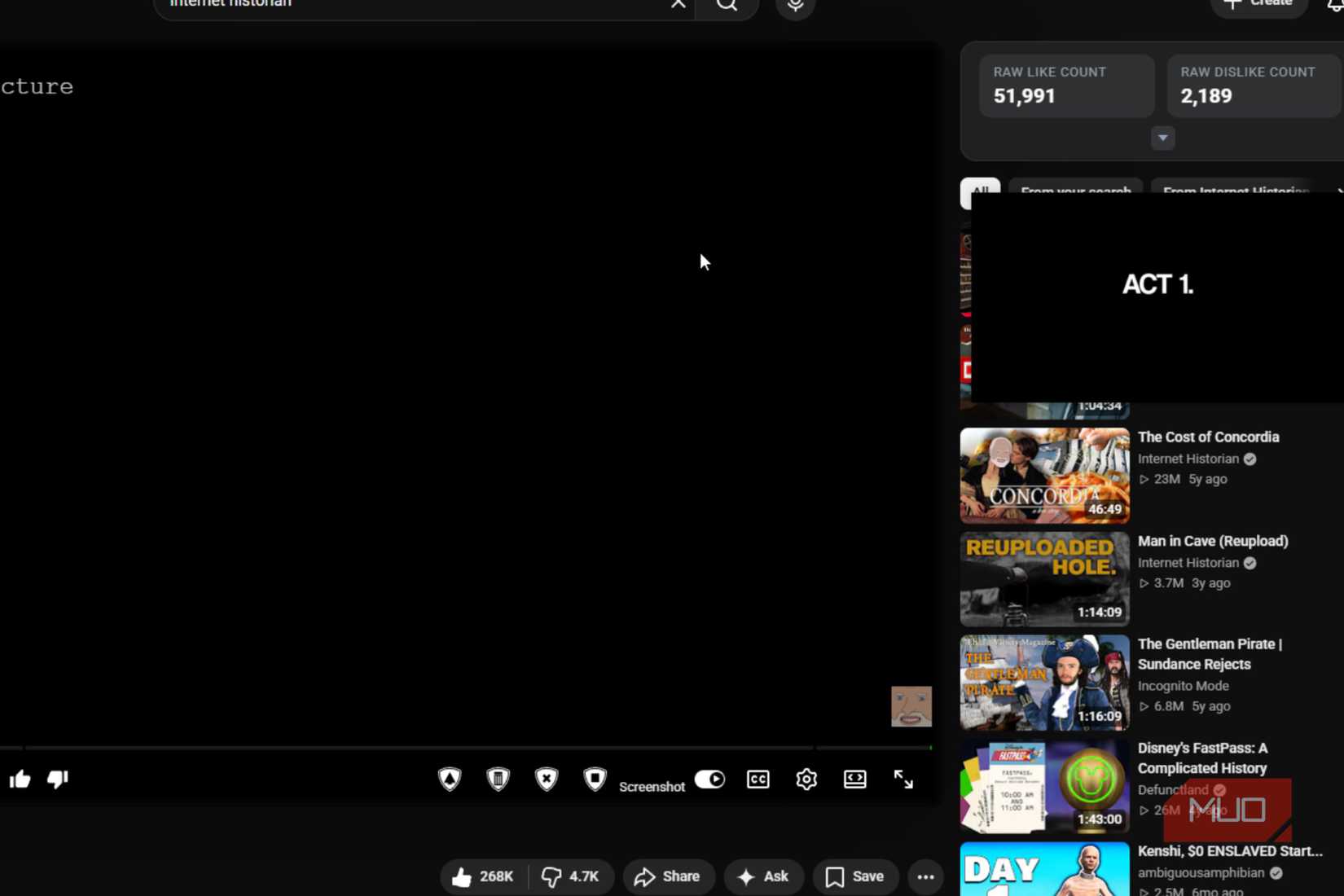This screenshot has height=896, width=1344.
Task: Switch to theater mode
Action: (855, 780)
